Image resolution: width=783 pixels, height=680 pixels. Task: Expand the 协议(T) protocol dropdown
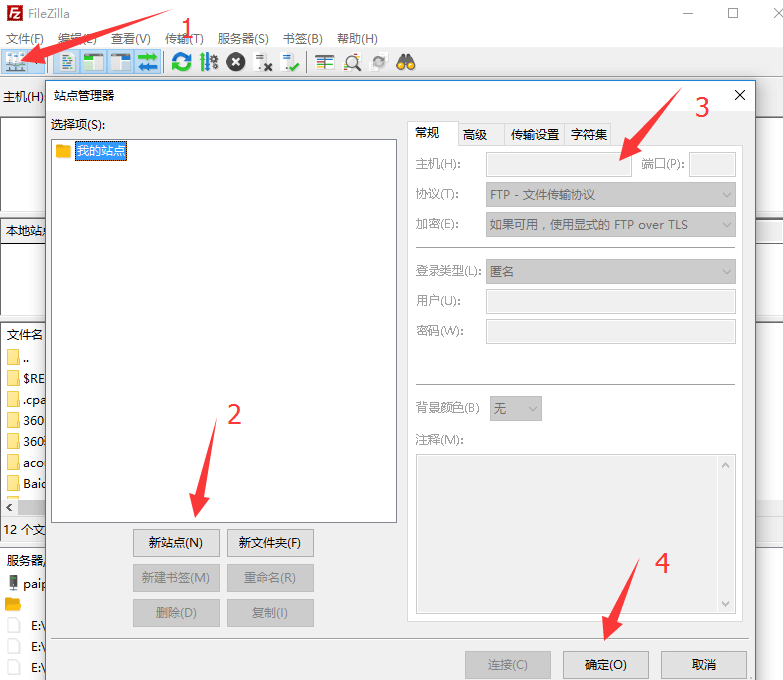point(610,195)
